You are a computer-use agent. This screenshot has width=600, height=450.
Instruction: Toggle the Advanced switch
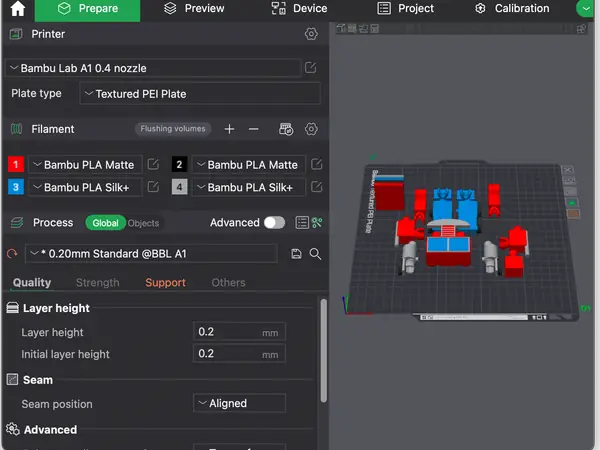pos(274,223)
